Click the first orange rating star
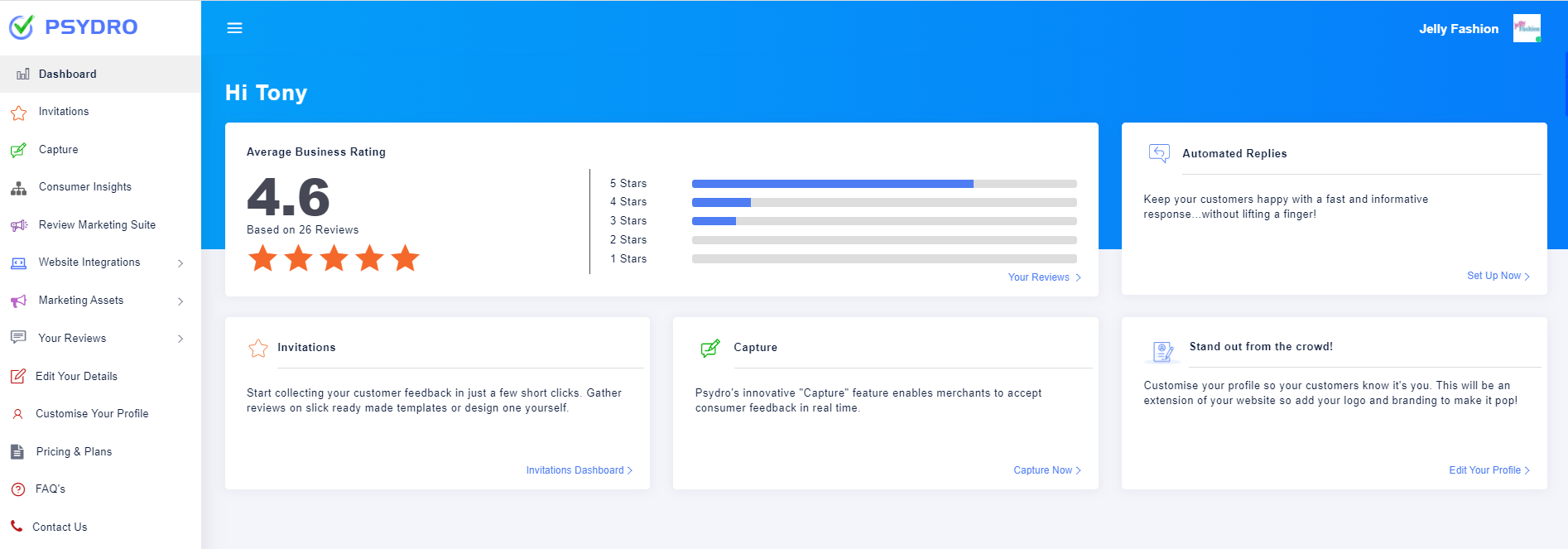Image resolution: width=1568 pixels, height=549 pixels. click(x=262, y=258)
